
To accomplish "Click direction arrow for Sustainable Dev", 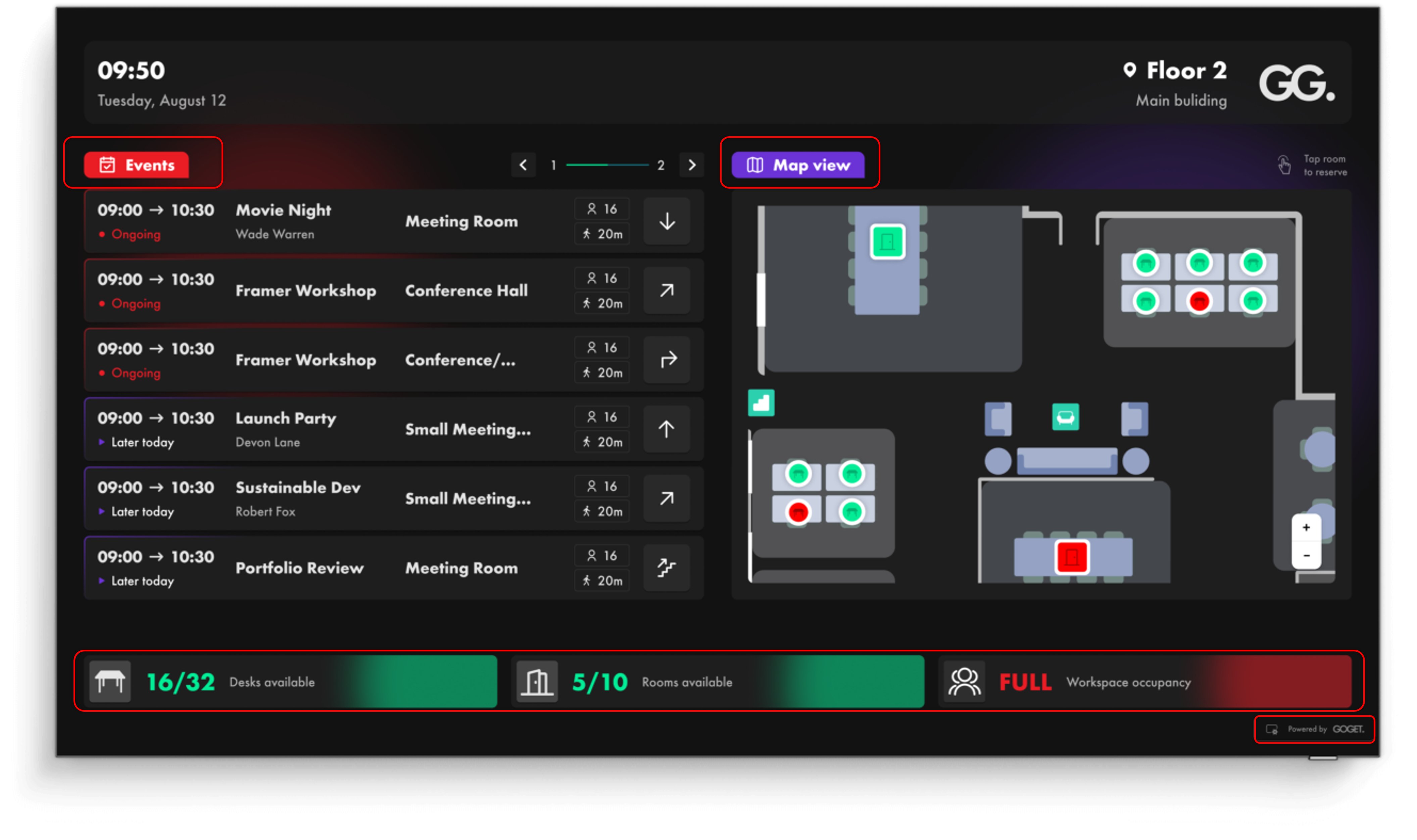I will 667,499.
